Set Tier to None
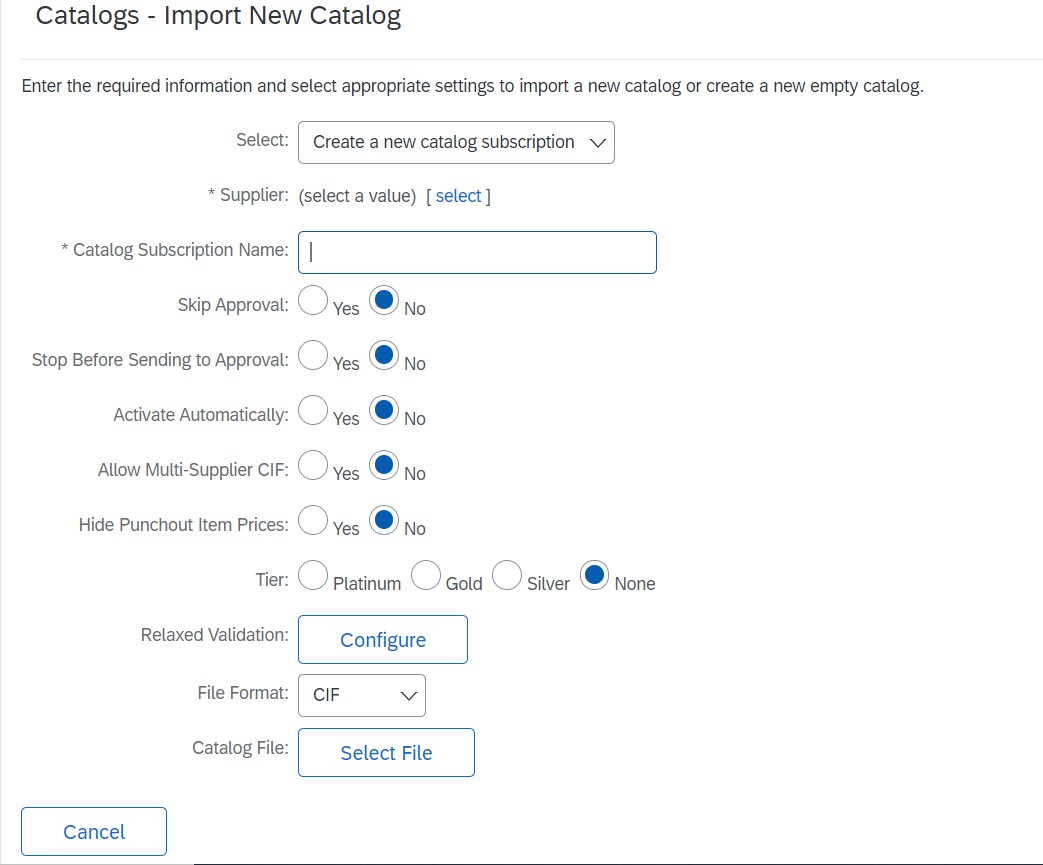This screenshot has height=865, width=1043. pos(595,575)
